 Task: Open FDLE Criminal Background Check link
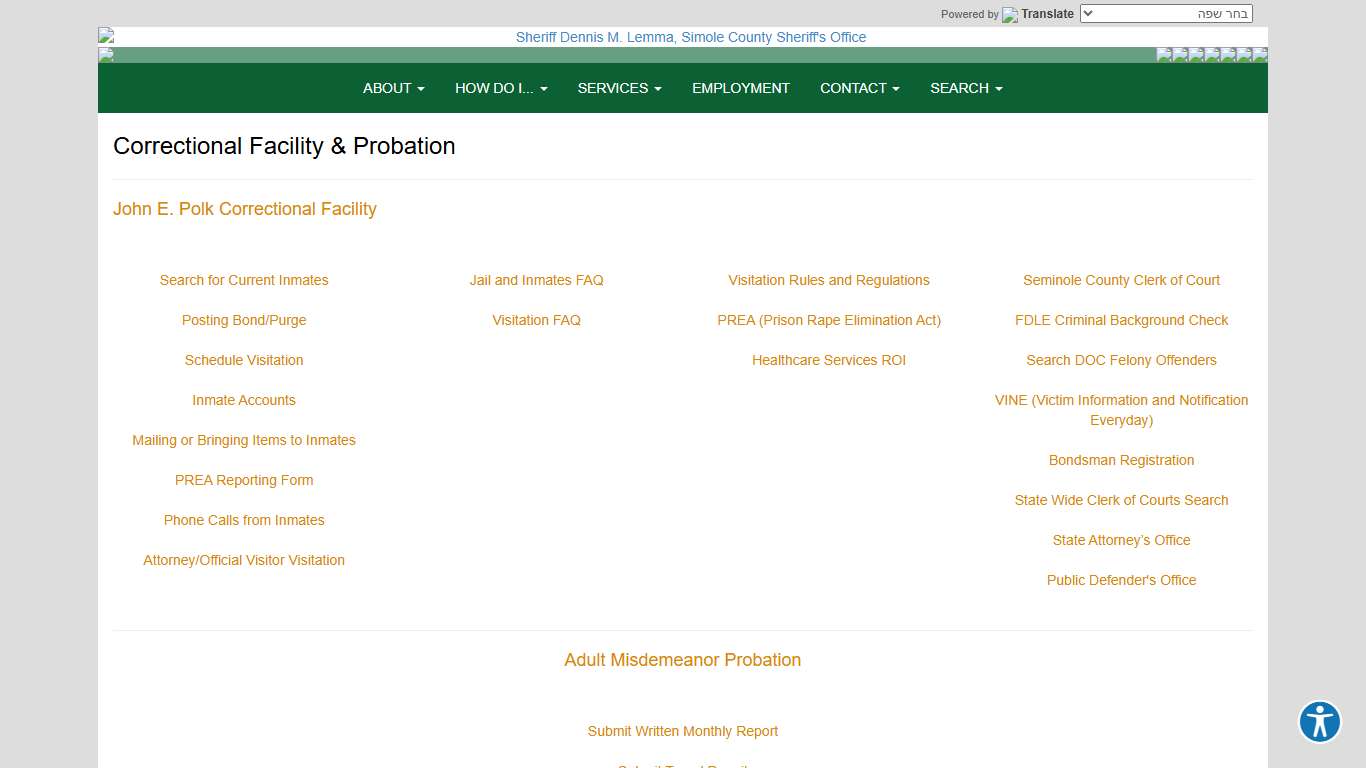coord(1121,320)
